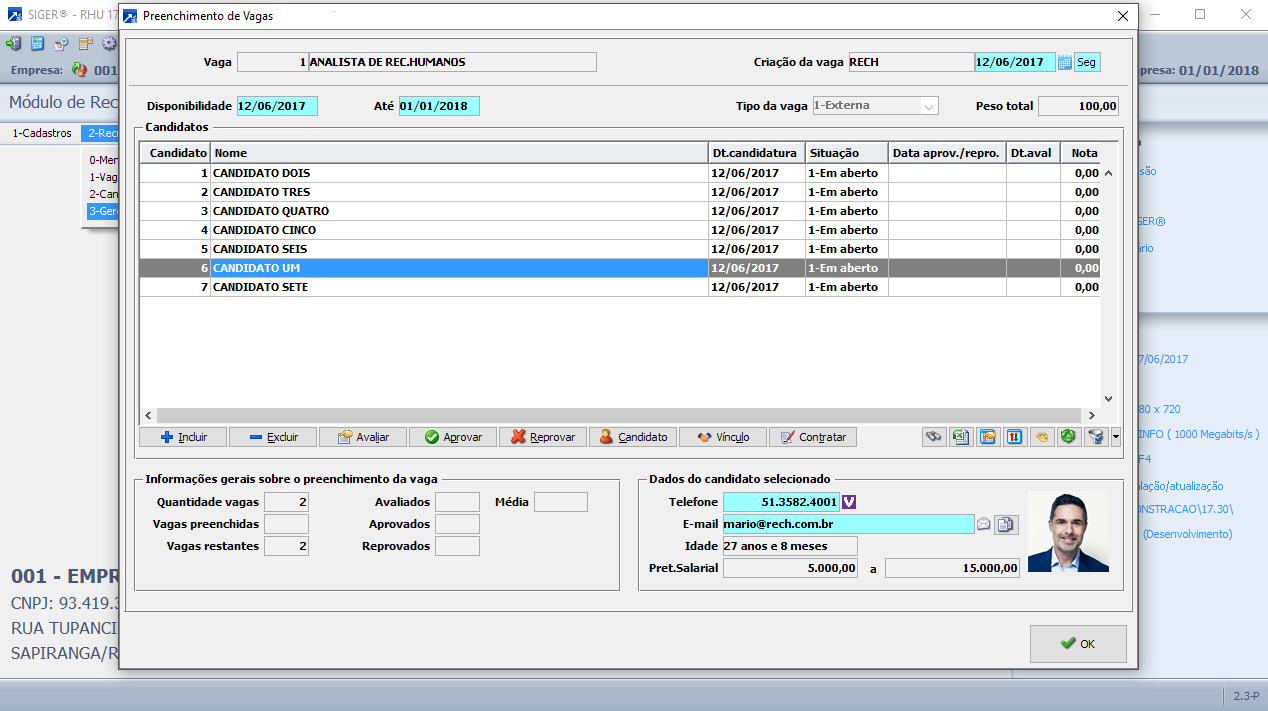The height and width of the screenshot is (711, 1268).
Task: Click the binoculars search icon
Action: tap(934, 437)
